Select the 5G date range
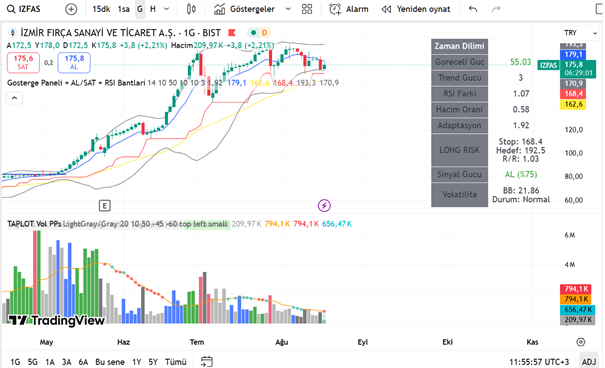The height and width of the screenshot is (368, 605). point(33,362)
